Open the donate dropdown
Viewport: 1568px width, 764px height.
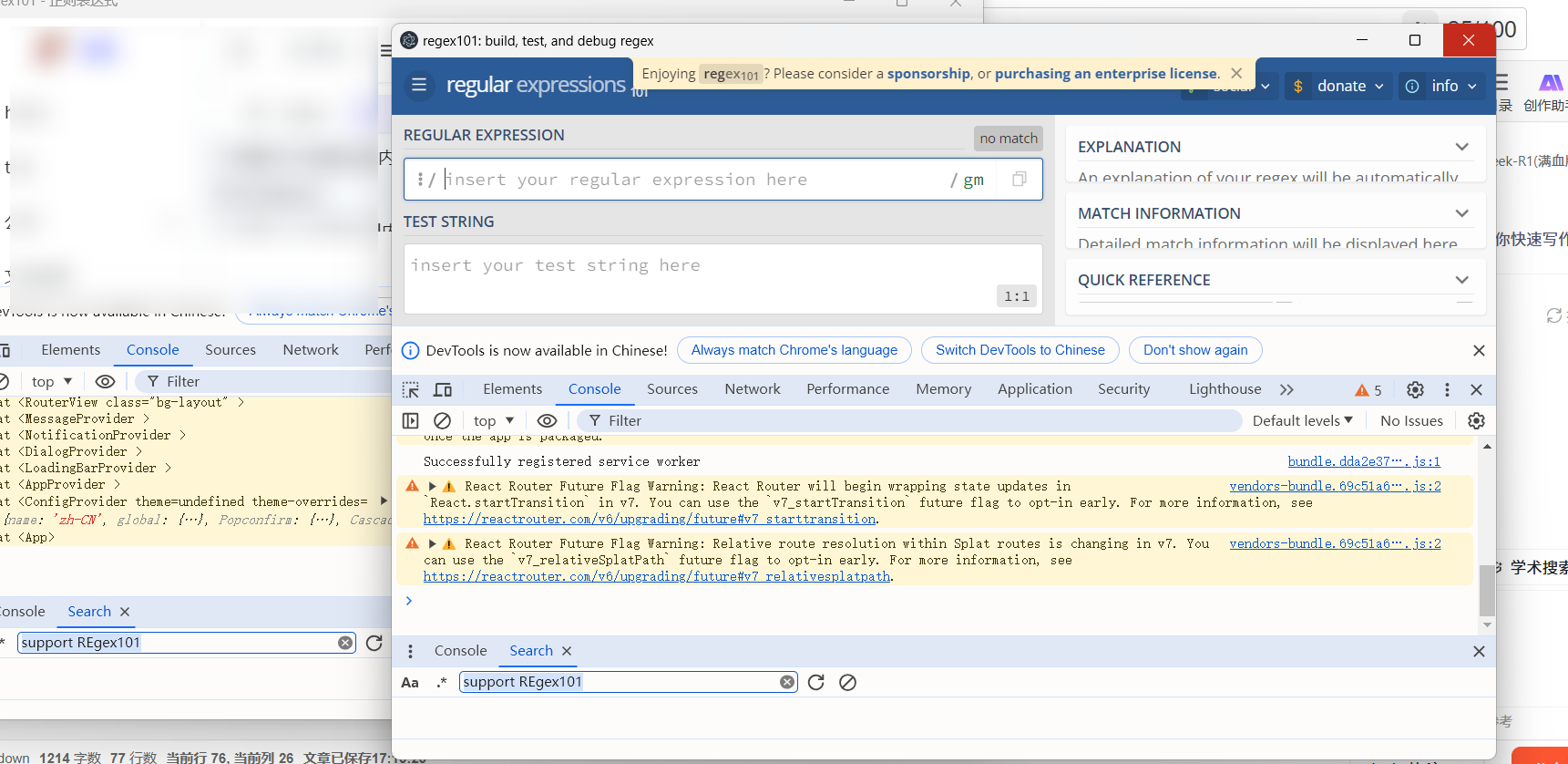(x=1338, y=86)
